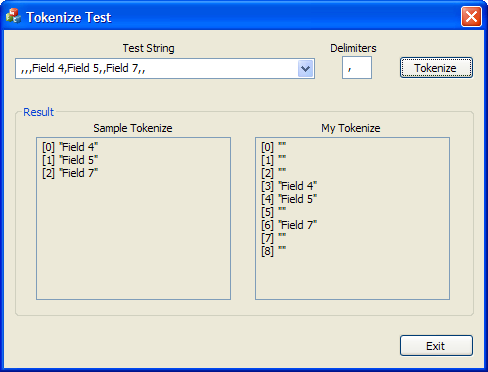Image resolution: width=488 pixels, height=372 pixels.
Task: Select "Field 4" item in Sample Tokenize list
Action: [x=70, y=147]
